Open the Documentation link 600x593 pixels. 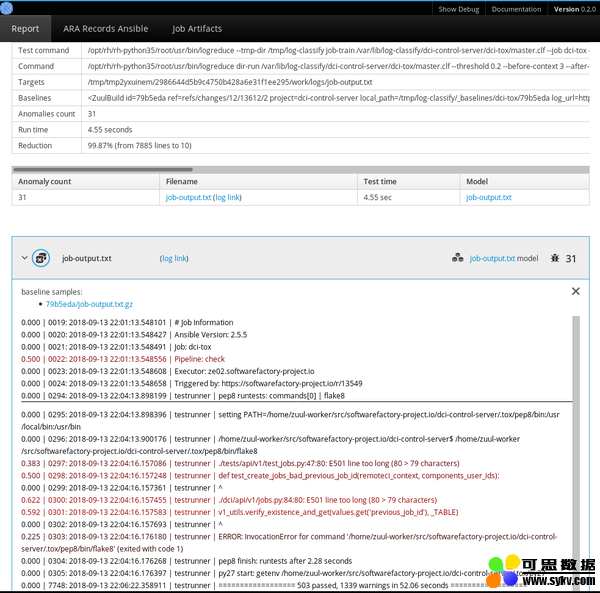(x=516, y=9)
